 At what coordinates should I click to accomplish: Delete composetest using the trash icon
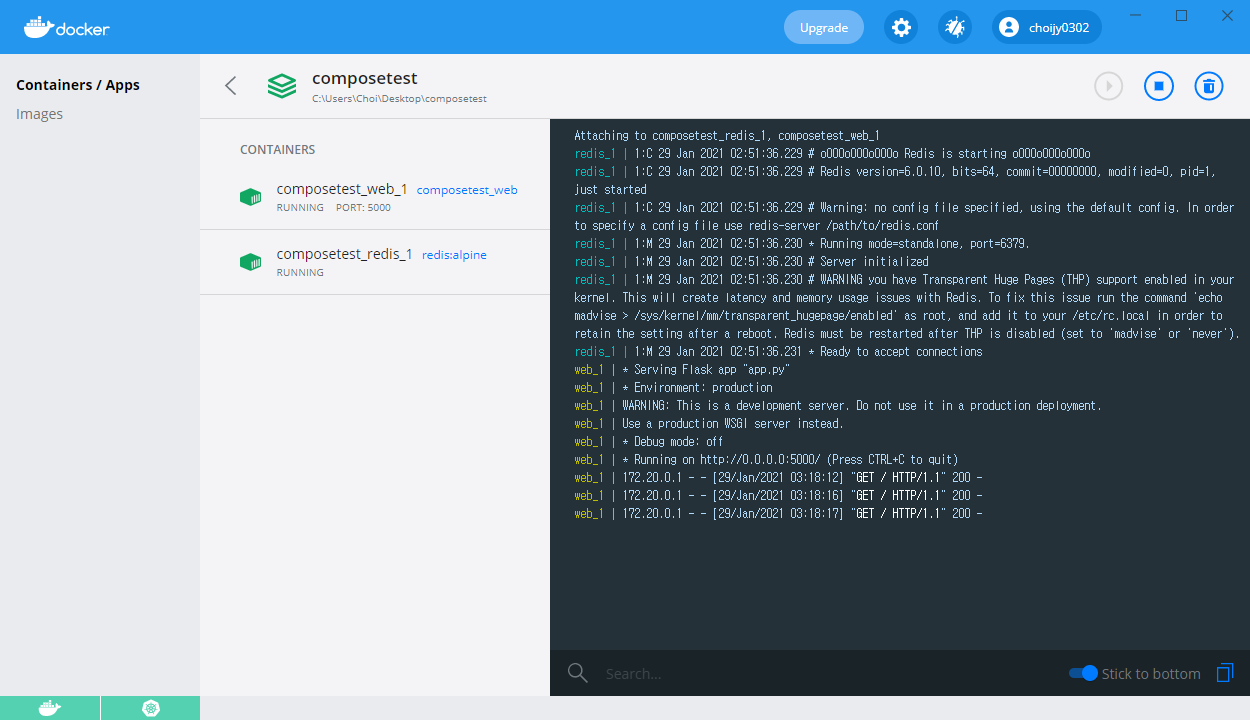1209,86
